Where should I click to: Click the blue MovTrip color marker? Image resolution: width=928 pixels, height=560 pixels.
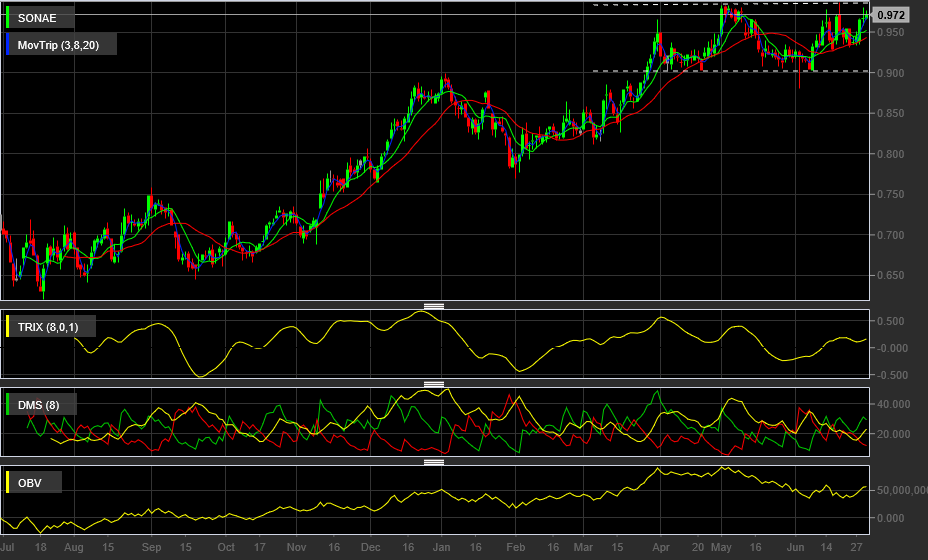9,45
